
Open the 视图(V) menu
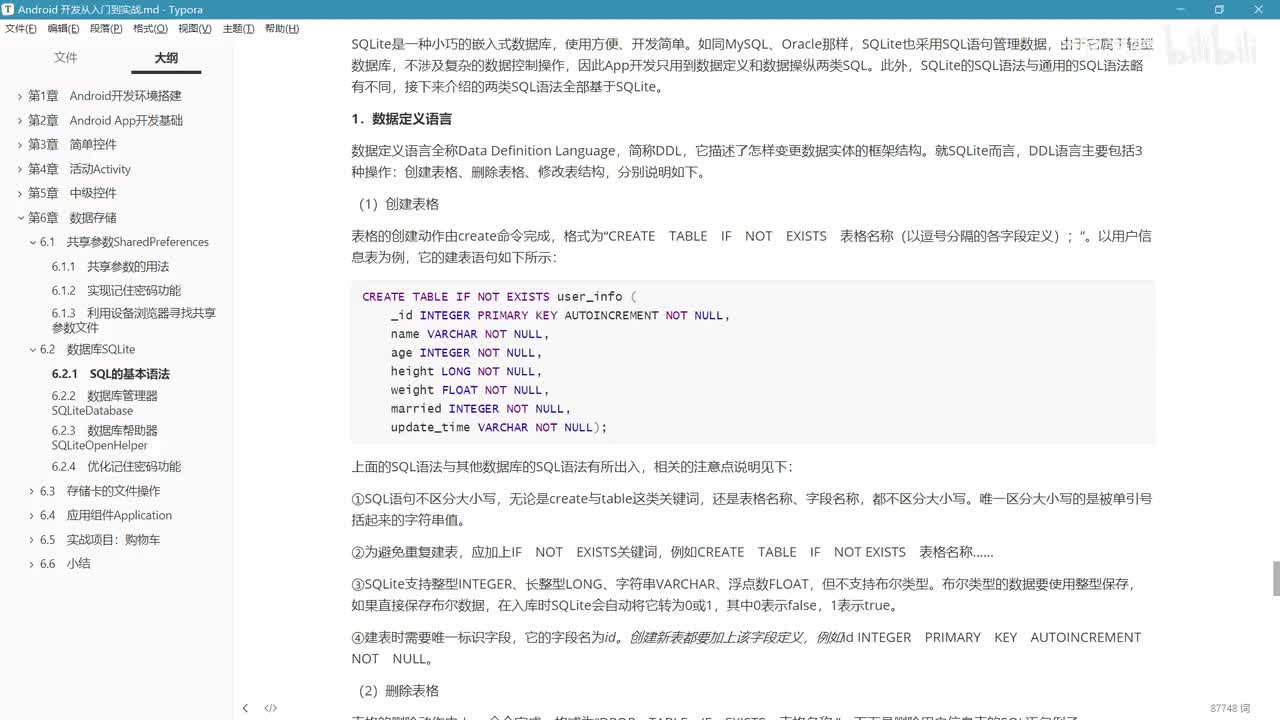[x=194, y=29]
